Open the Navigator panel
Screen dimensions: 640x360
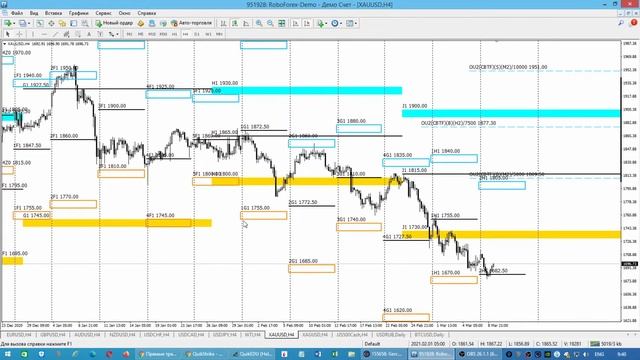62,23
